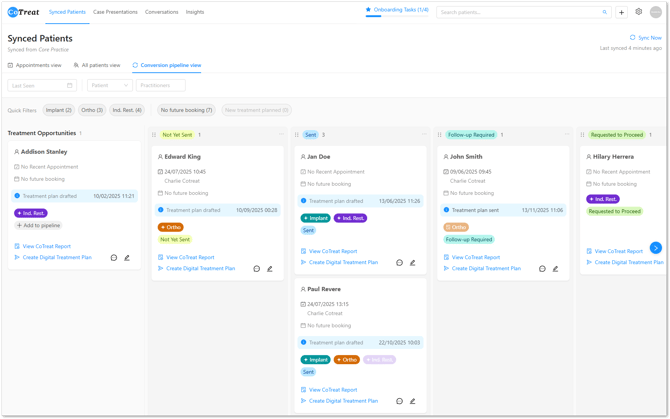Click chat icon on John Smith card
This screenshot has width=670, height=419.
(543, 269)
